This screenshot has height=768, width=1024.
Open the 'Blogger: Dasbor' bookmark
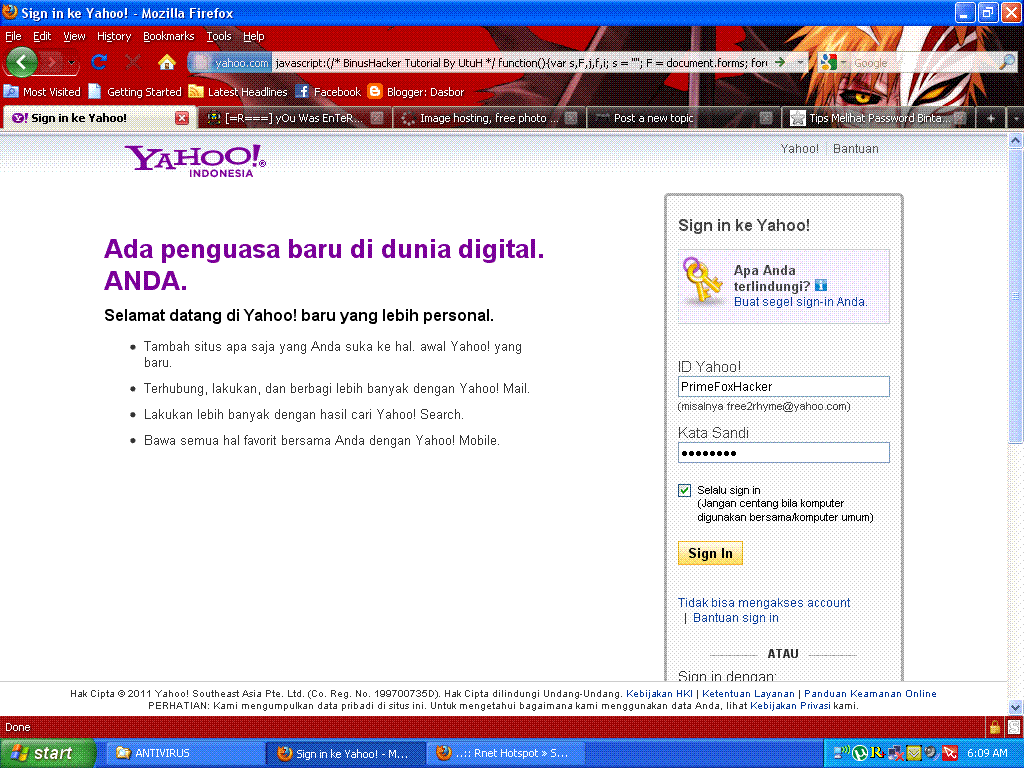416,92
